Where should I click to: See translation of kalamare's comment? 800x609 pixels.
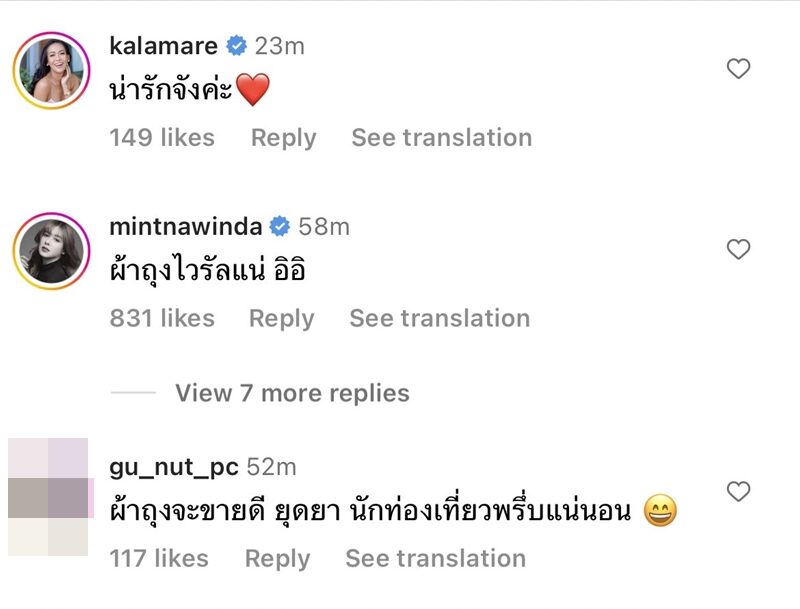(441, 138)
